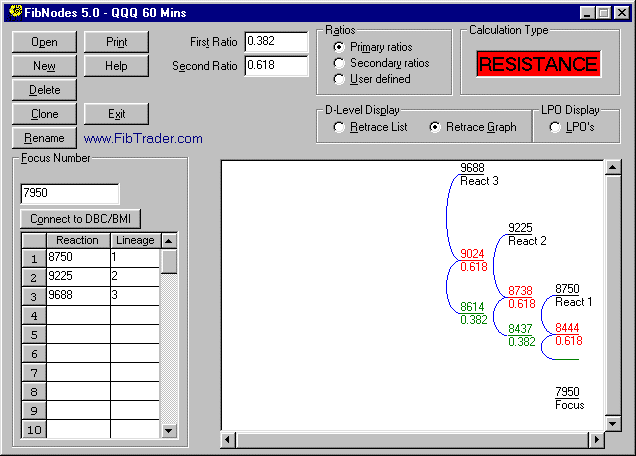Image resolution: width=636 pixels, height=456 pixels.
Task: Click lineage cell in row 3
Action: pyautogui.click(x=135, y=296)
